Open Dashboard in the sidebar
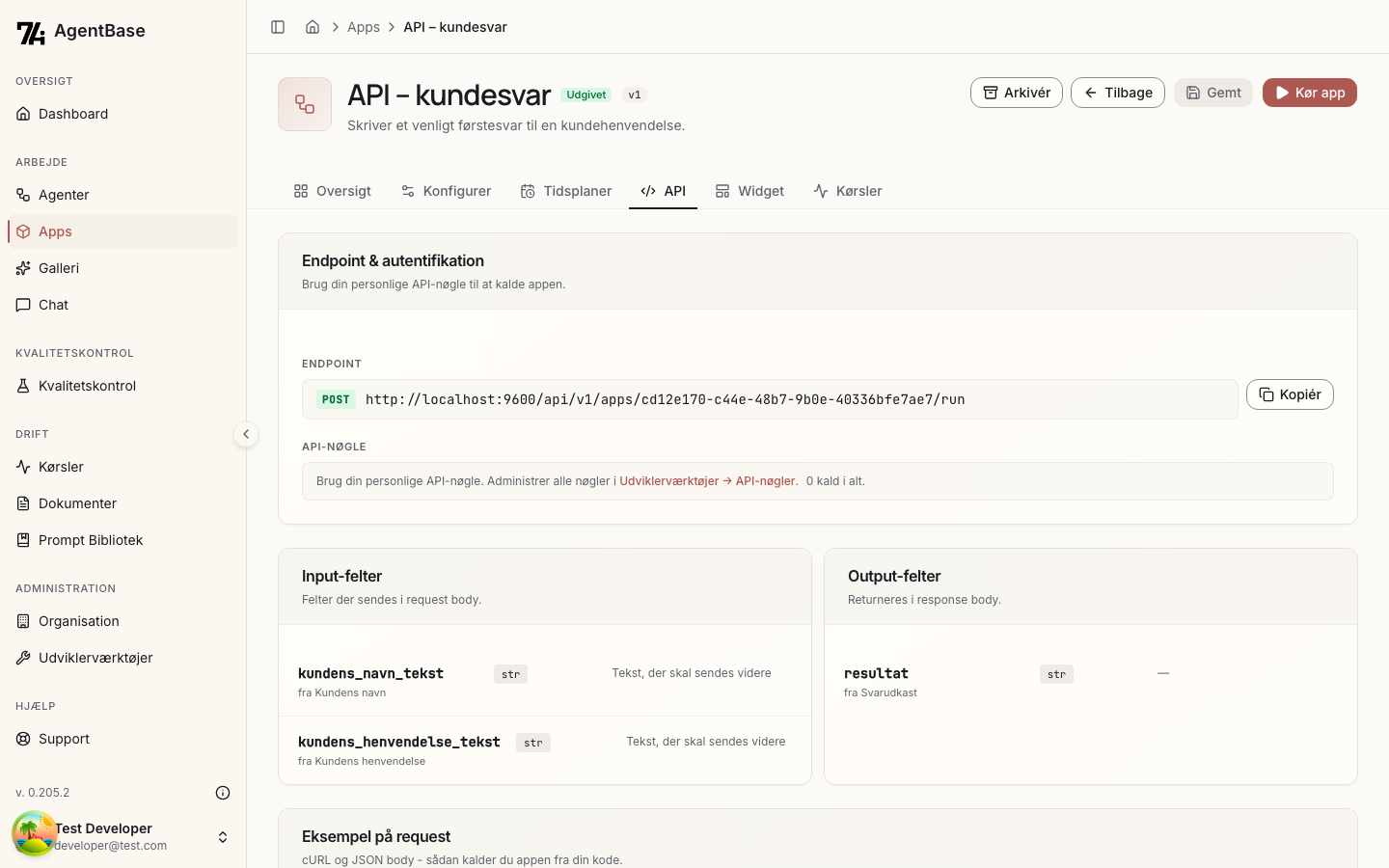The image size is (1389, 868). pos(123,114)
